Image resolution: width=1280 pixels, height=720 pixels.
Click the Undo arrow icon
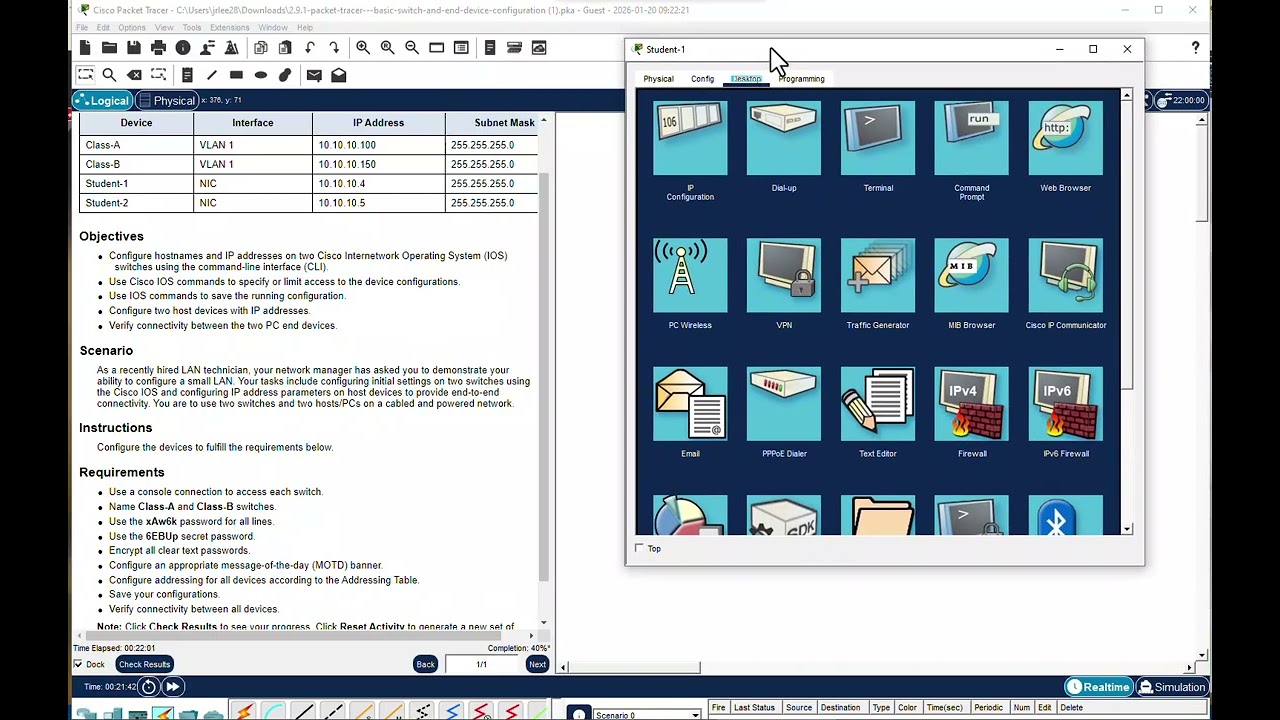tap(310, 48)
